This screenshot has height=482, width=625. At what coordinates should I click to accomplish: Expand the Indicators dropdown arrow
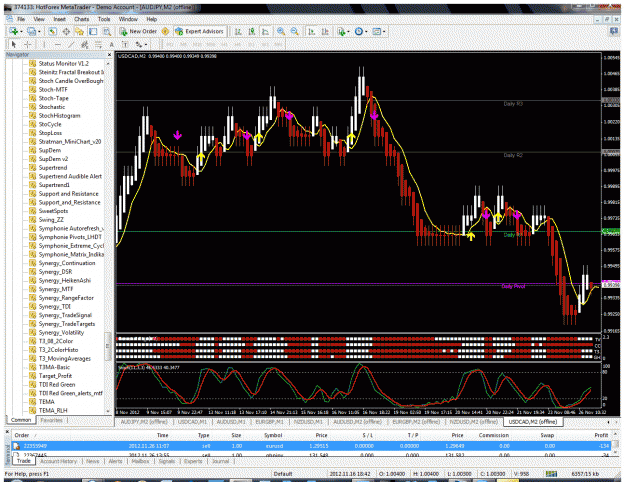point(348,32)
